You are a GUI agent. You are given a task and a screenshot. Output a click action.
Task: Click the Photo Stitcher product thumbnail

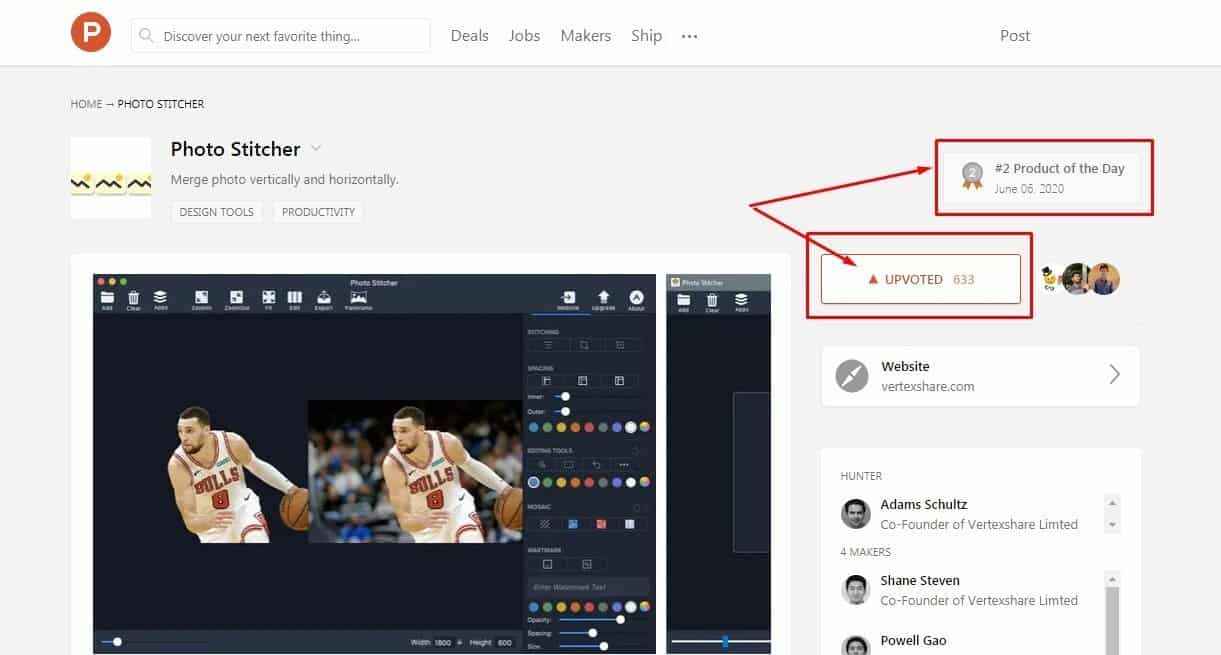click(x=110, y=178)
